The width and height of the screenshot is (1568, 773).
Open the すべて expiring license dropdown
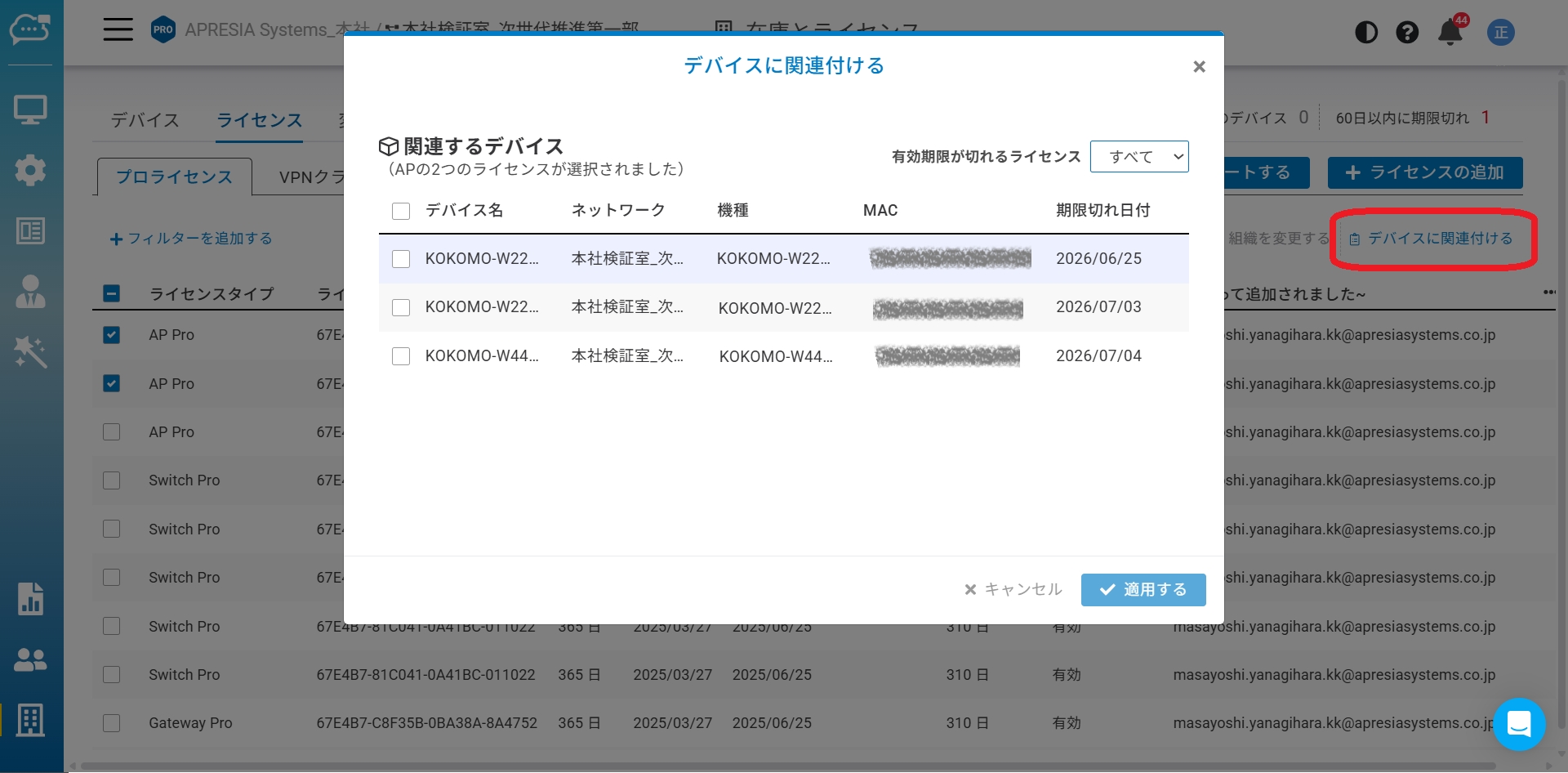pos(1139,157)
